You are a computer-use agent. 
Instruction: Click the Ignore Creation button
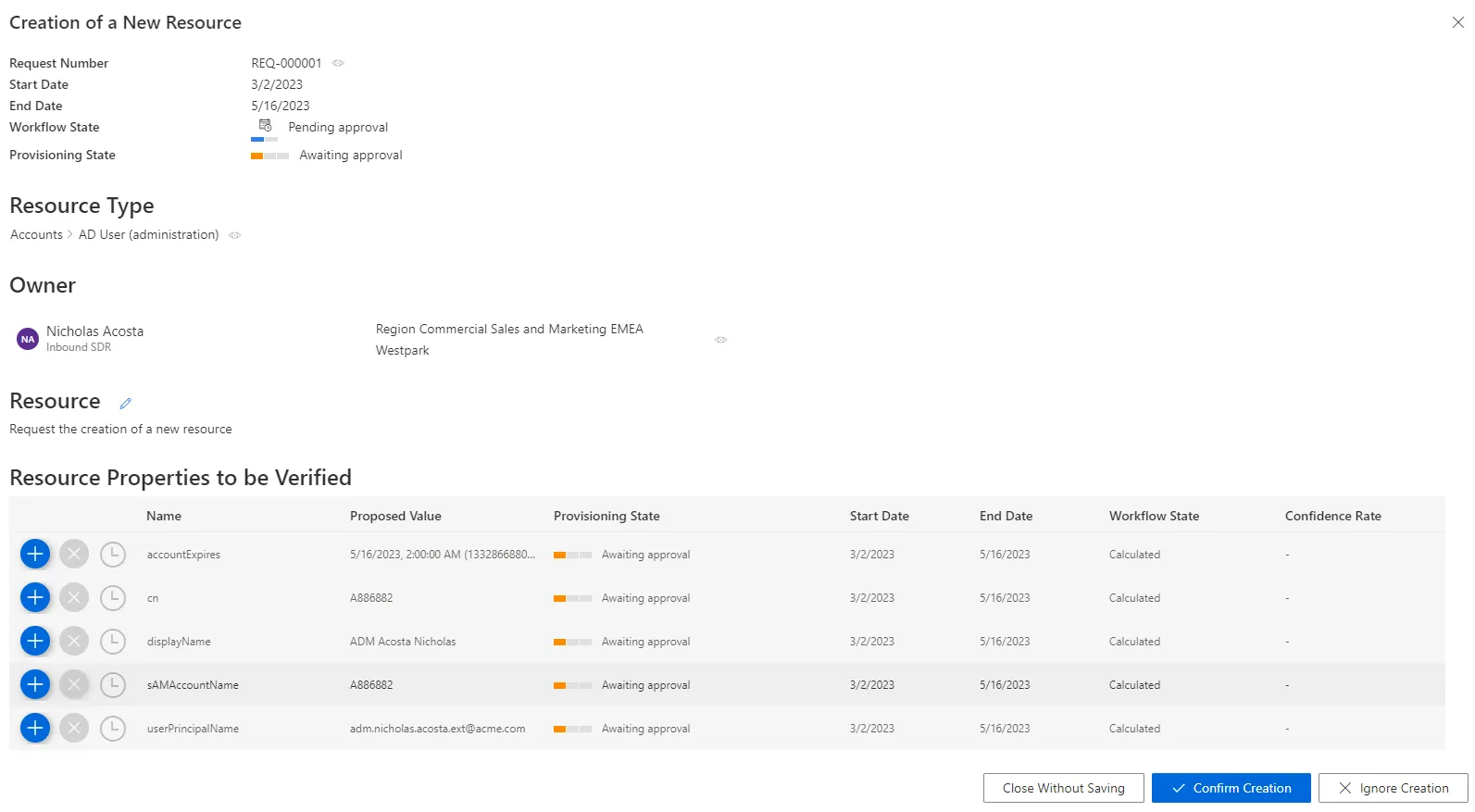point(1393,788)
